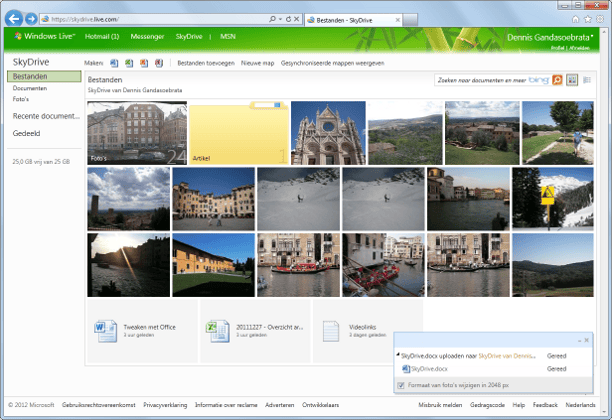612x420 pixels.
Task: Click Misbruik melden in footer
Action: point(440,405)
